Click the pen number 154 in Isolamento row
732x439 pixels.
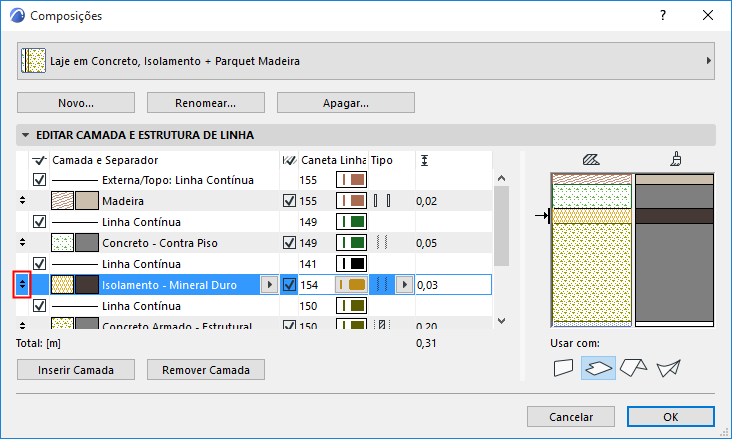(x=309, y=284)
